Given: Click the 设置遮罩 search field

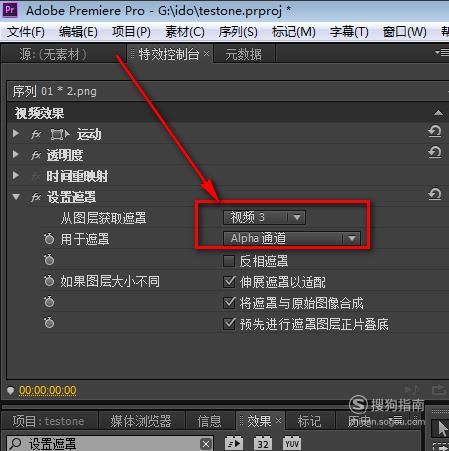Looking at the screenshot, I should (x=110, y=443).
